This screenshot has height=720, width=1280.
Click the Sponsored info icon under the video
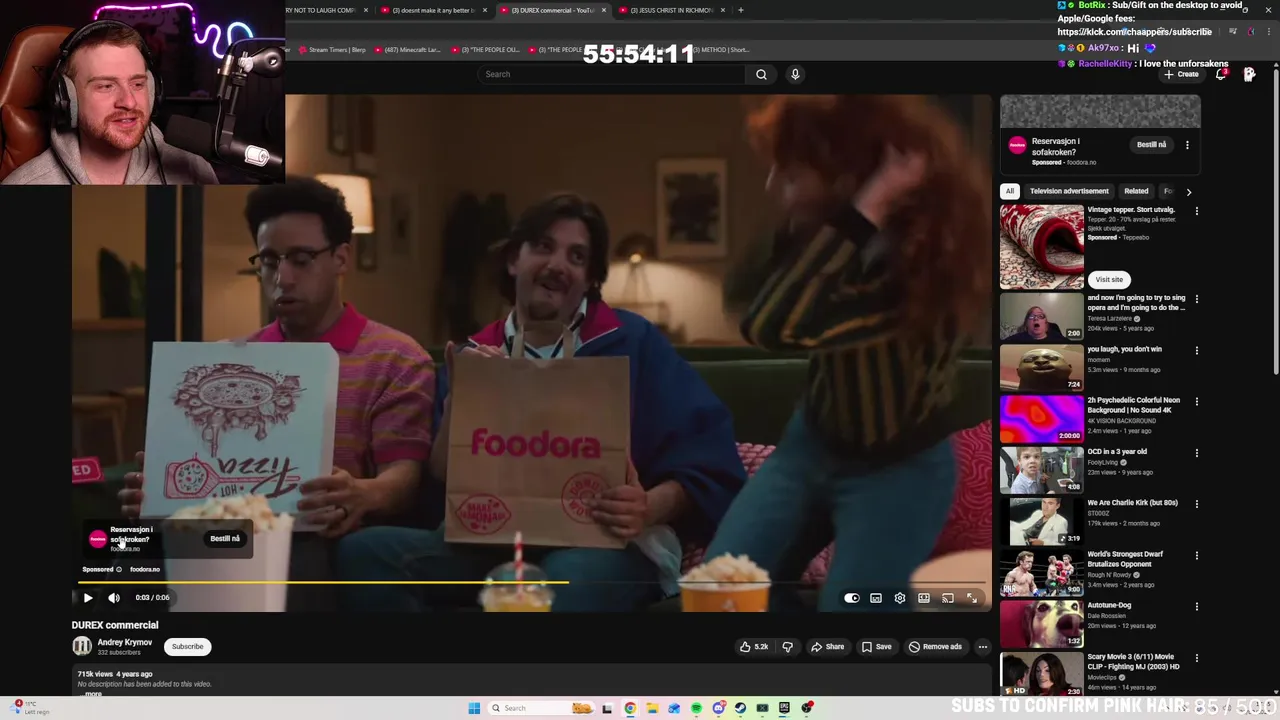(119, 570)
